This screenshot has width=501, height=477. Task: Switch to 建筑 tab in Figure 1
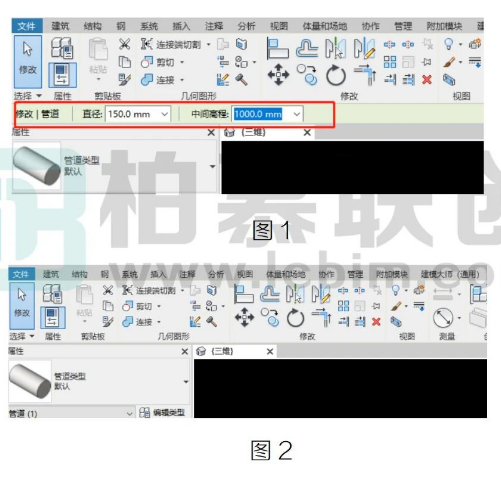coord(60,26)
